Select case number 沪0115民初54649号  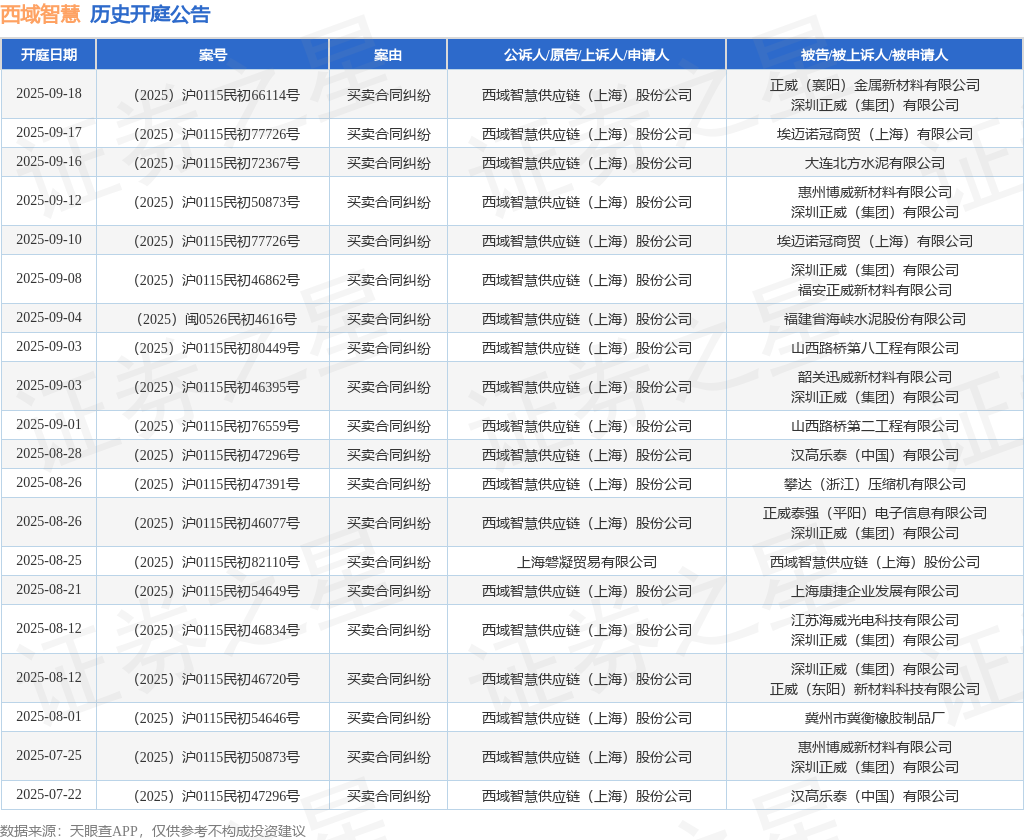click(x=216, y=590)
